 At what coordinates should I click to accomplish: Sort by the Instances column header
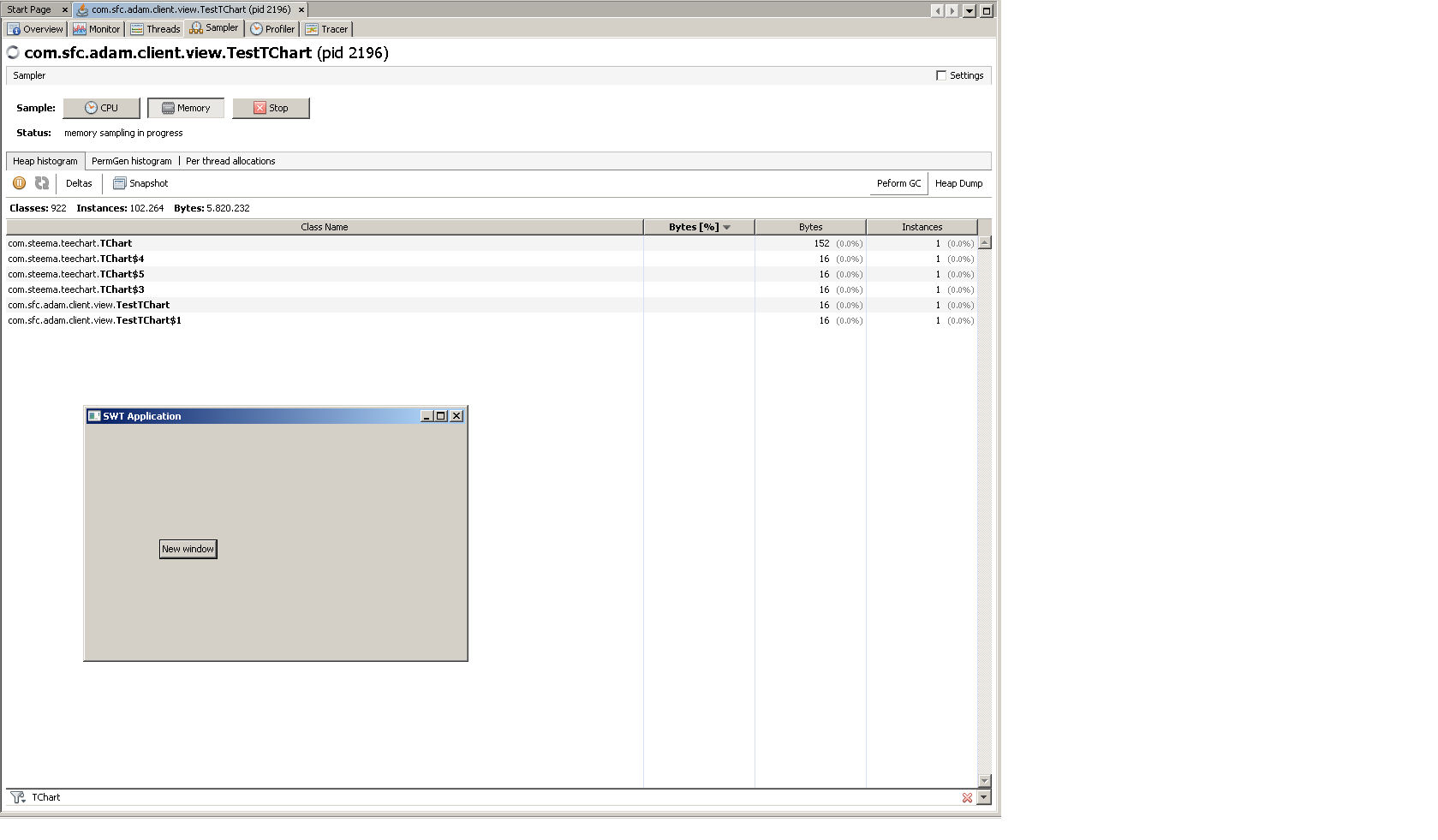[x=922, y=227]
